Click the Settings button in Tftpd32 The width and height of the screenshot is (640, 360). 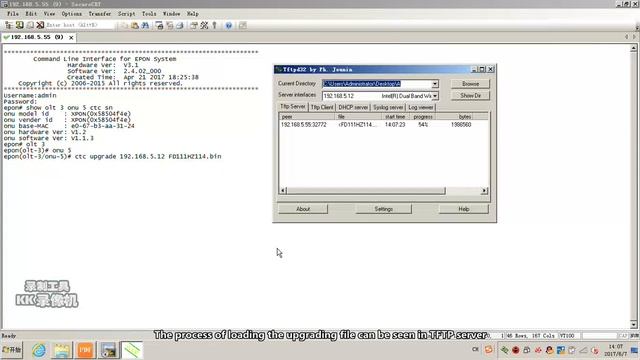tap(383, 209)
